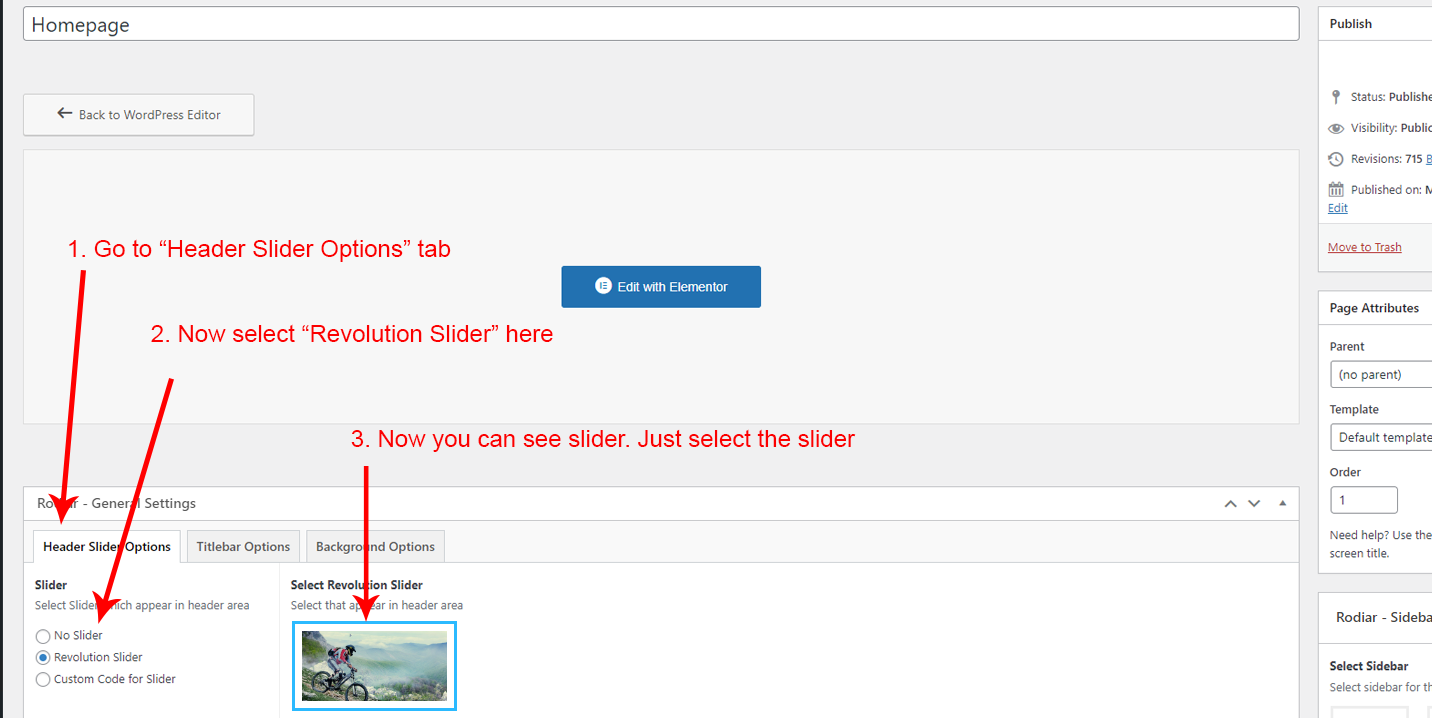
Task: Select the mountain biker slider thumbnail
Action: (374, 665)
